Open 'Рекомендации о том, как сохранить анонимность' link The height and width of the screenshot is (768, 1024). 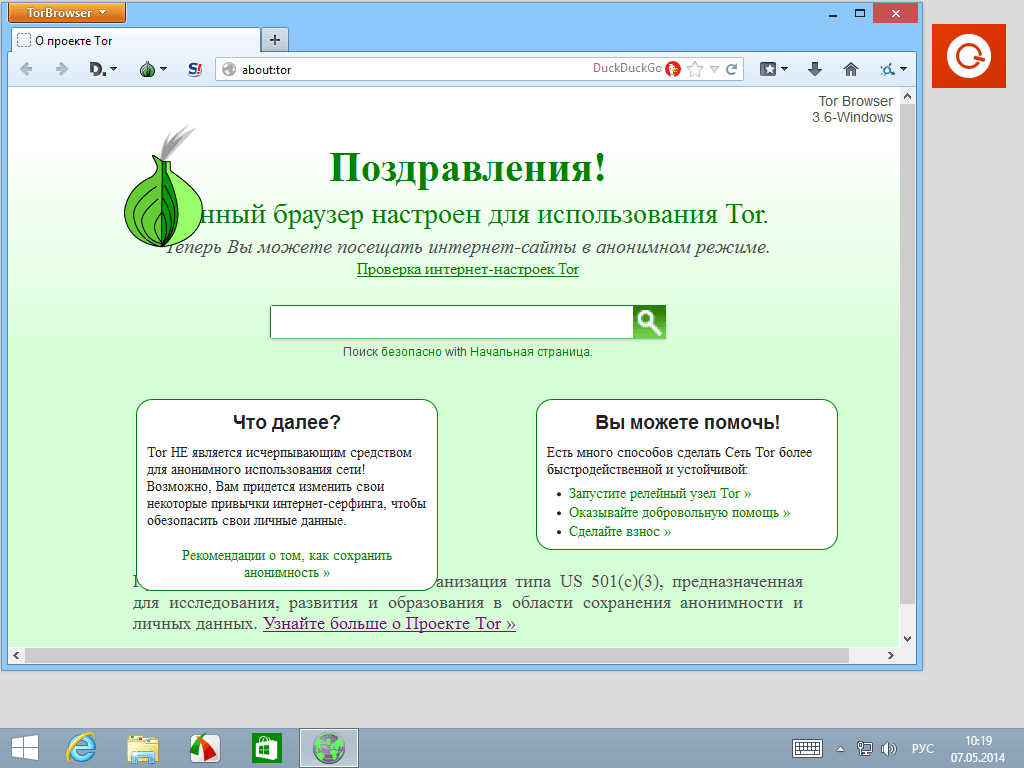287,564
